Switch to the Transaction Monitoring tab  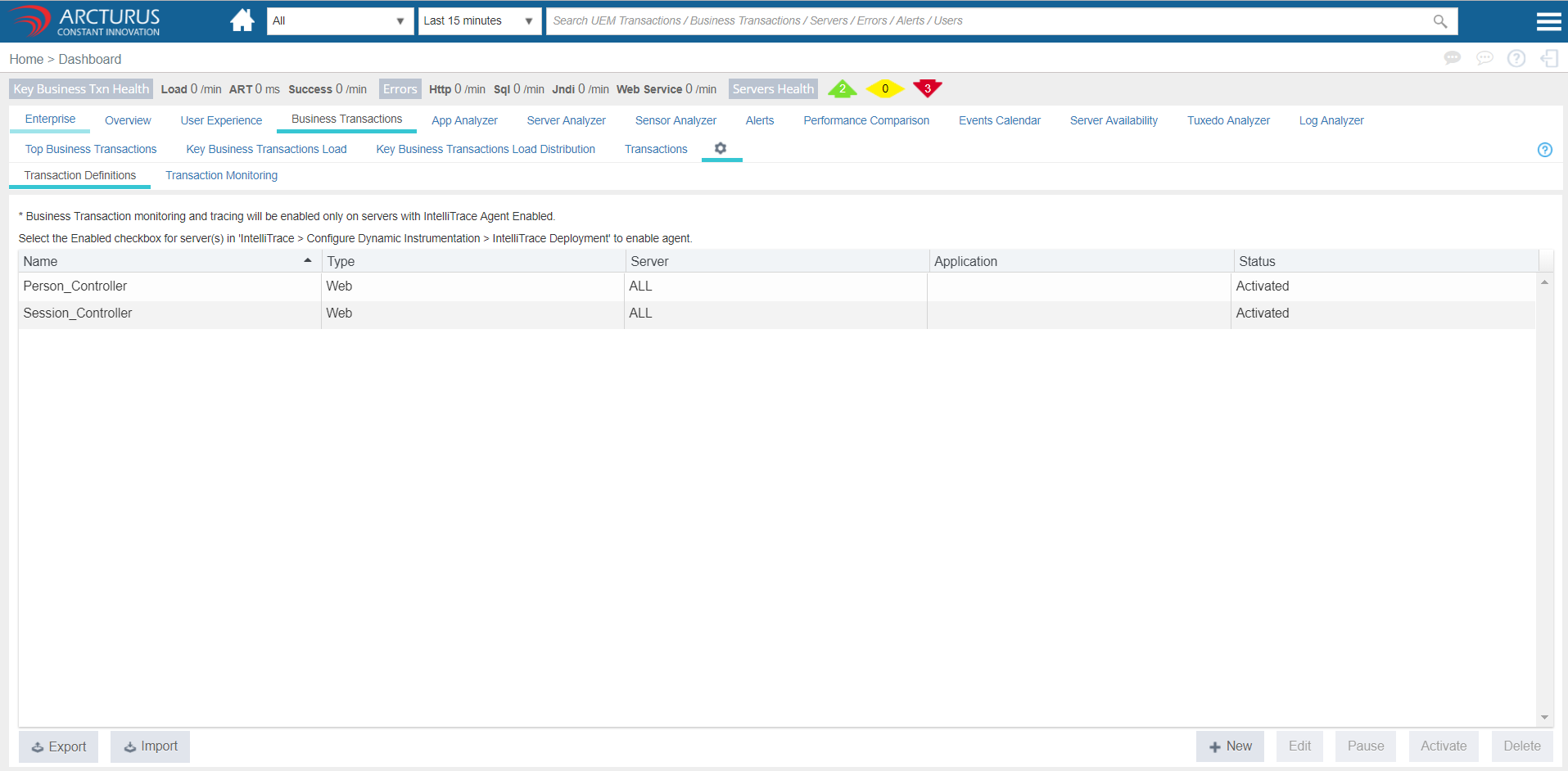(221, 175)
